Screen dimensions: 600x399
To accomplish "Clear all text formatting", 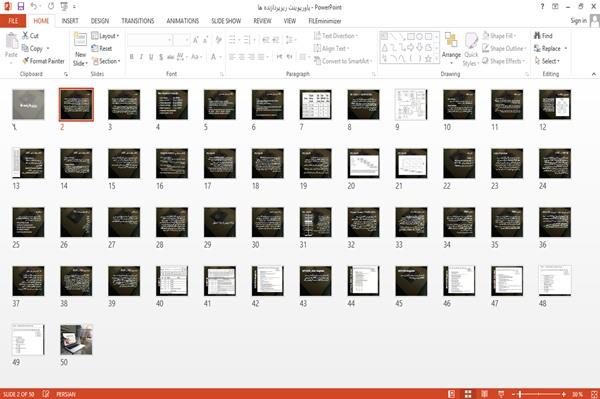I will coord(218,40).
